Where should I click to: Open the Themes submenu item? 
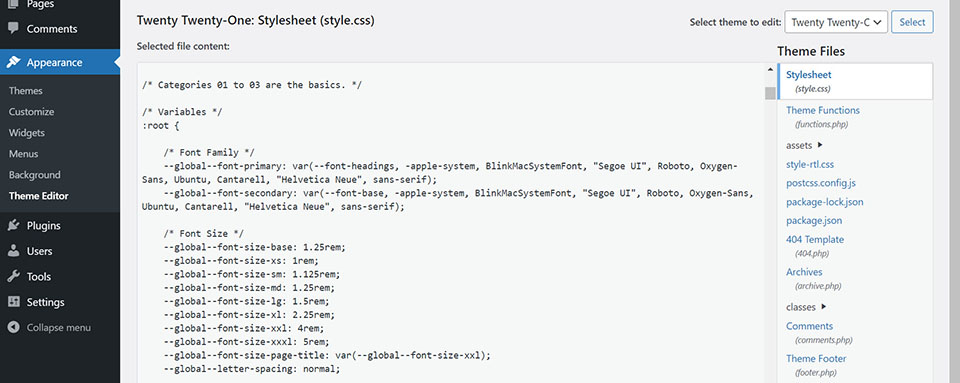point(26,91)
